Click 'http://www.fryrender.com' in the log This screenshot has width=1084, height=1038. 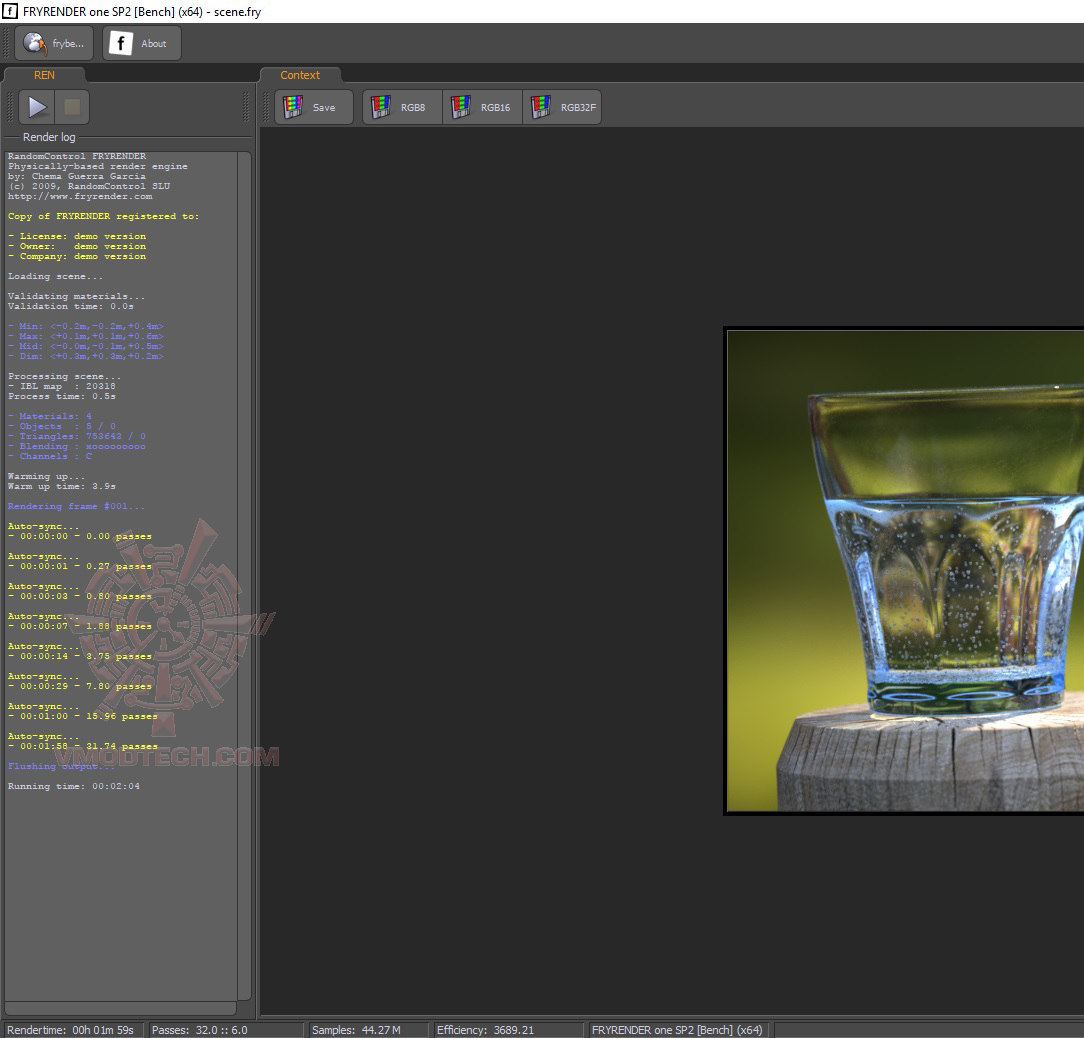(80, 196)
